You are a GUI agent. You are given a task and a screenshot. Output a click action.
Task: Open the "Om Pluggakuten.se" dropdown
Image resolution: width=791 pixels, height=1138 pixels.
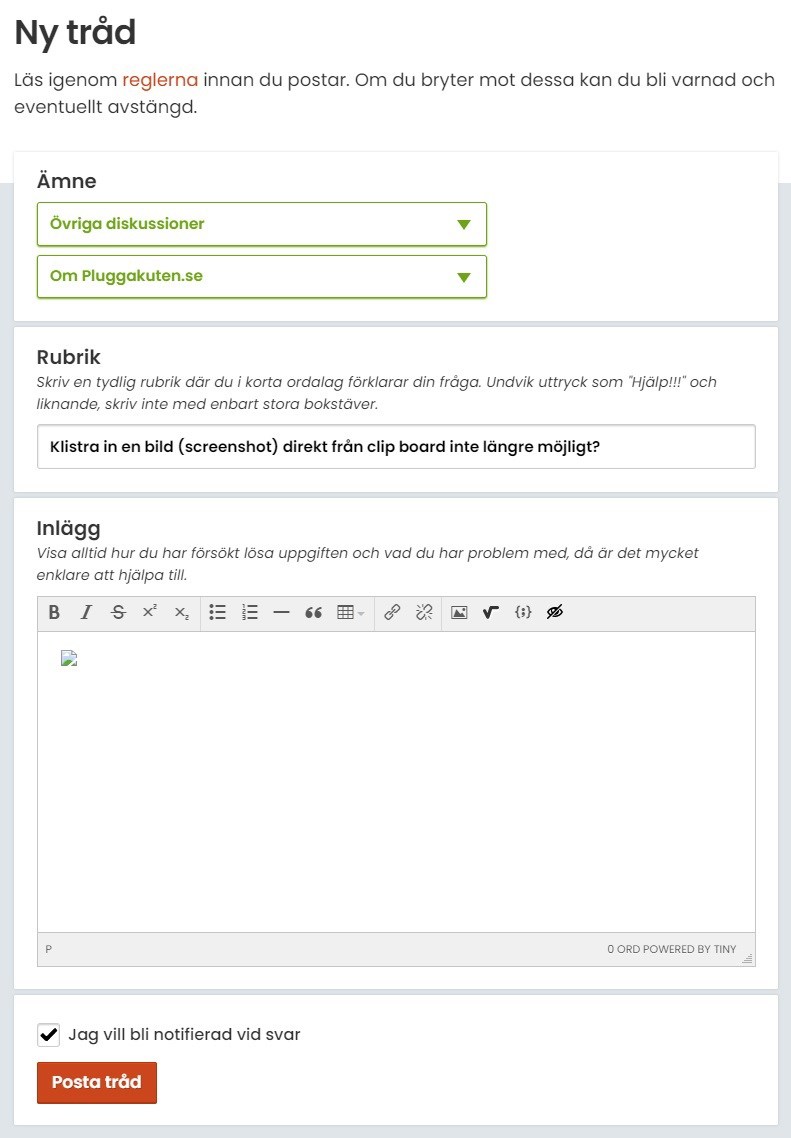tap(262, 276)
